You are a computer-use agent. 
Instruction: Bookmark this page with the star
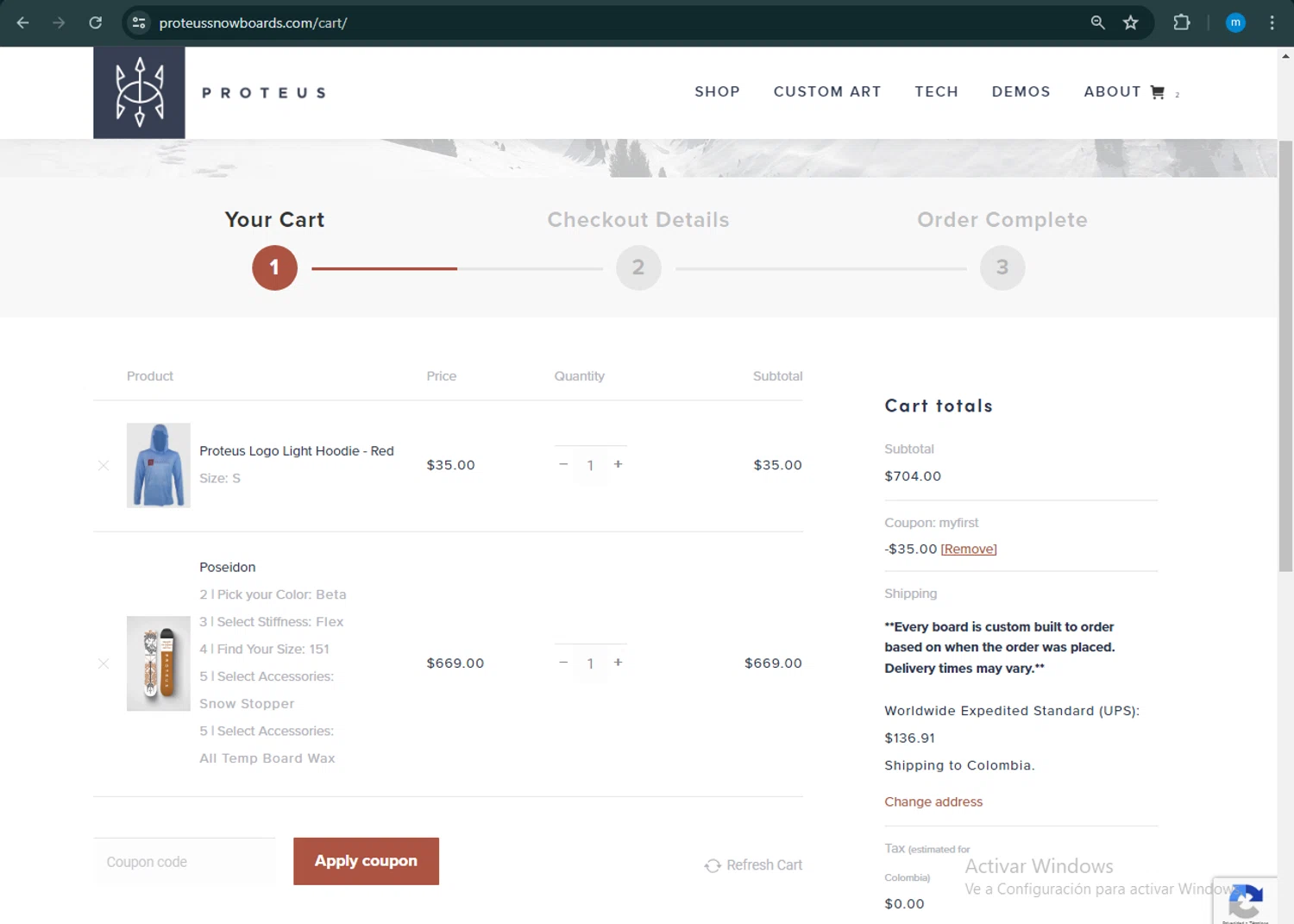[1131, 22]
